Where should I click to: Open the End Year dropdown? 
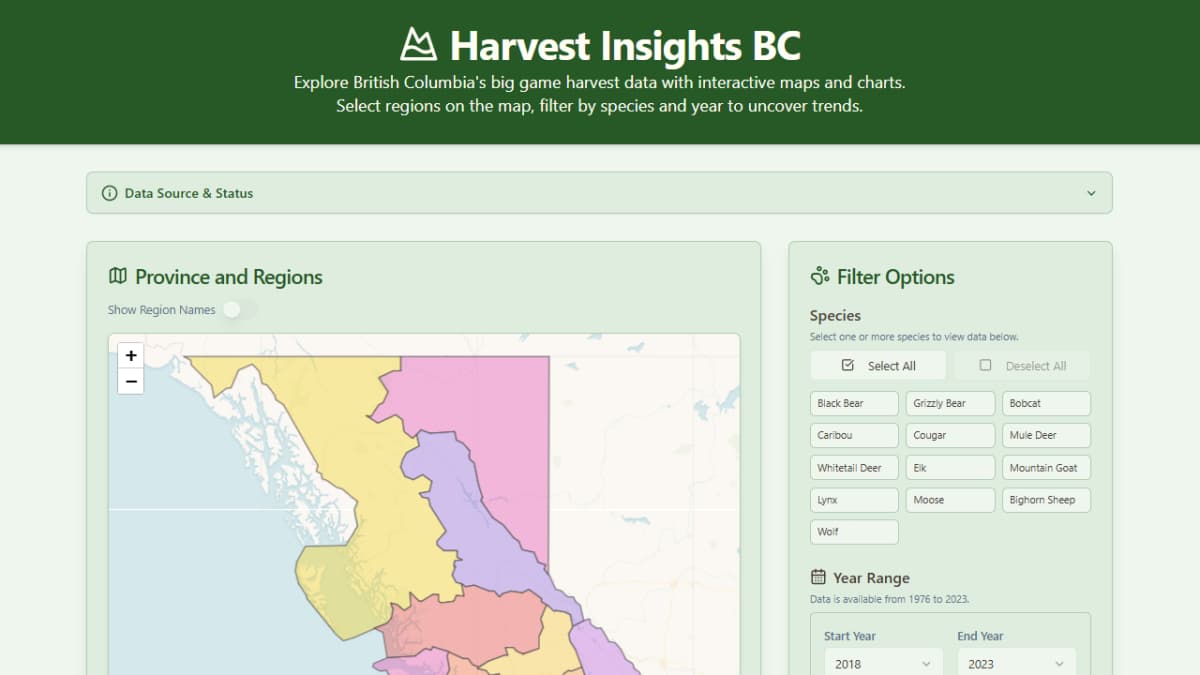(1014, 663)
